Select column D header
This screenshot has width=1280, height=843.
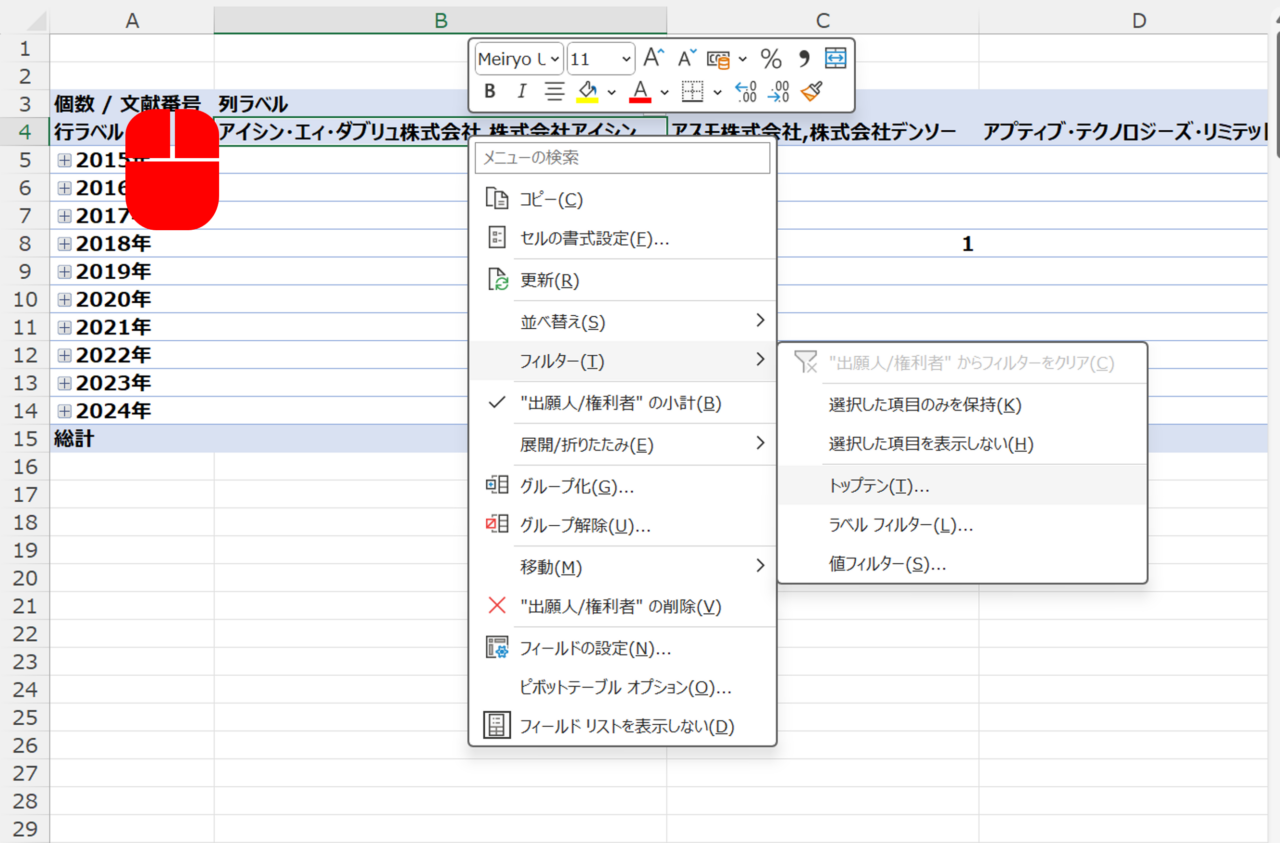pos(1138,20)
